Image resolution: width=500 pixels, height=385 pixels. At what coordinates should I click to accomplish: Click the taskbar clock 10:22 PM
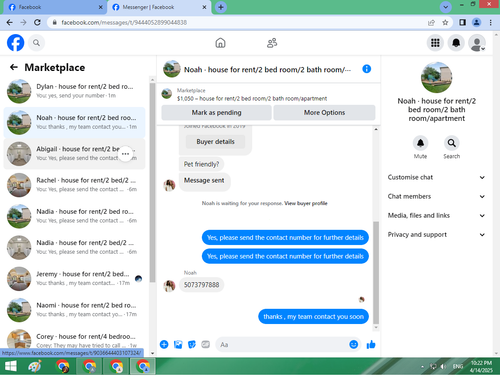tap(481, 367)
